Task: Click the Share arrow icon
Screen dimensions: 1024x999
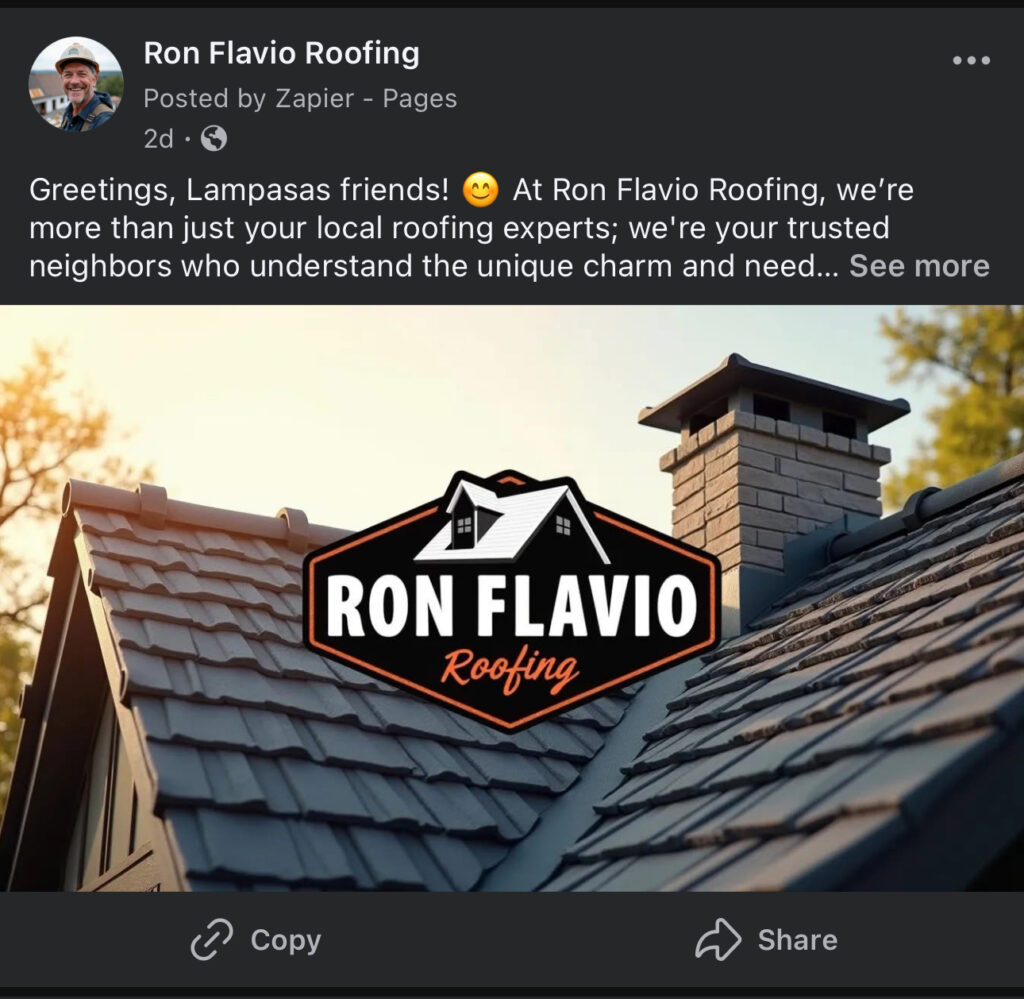Action: 718,940
